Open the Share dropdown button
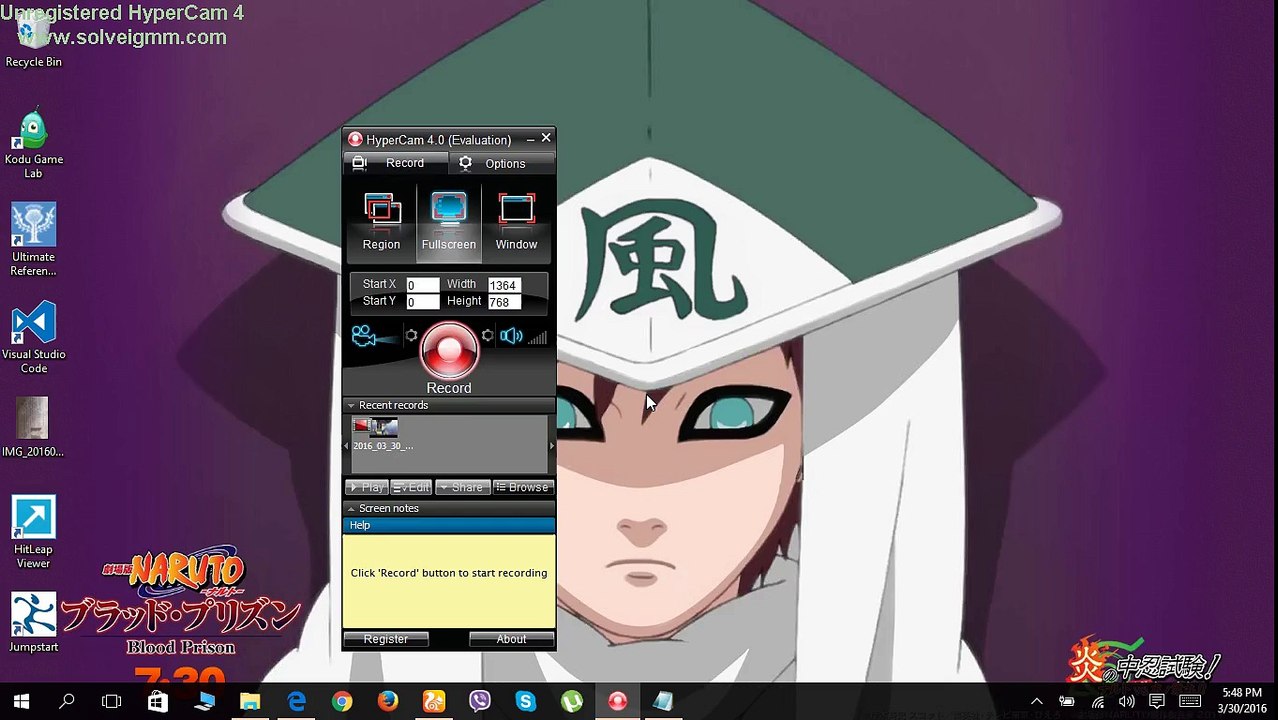Viewport: 1278px width, 720px height. click(462, 487)
